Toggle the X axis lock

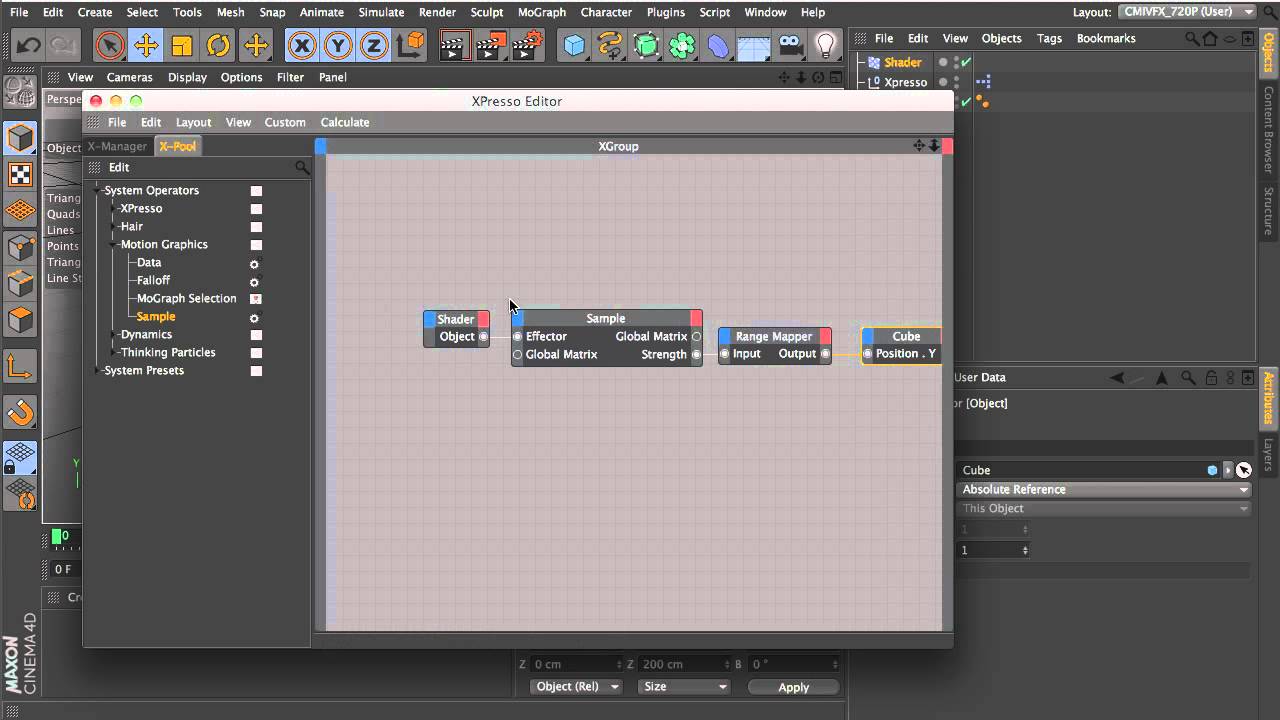tap(302, 45)
